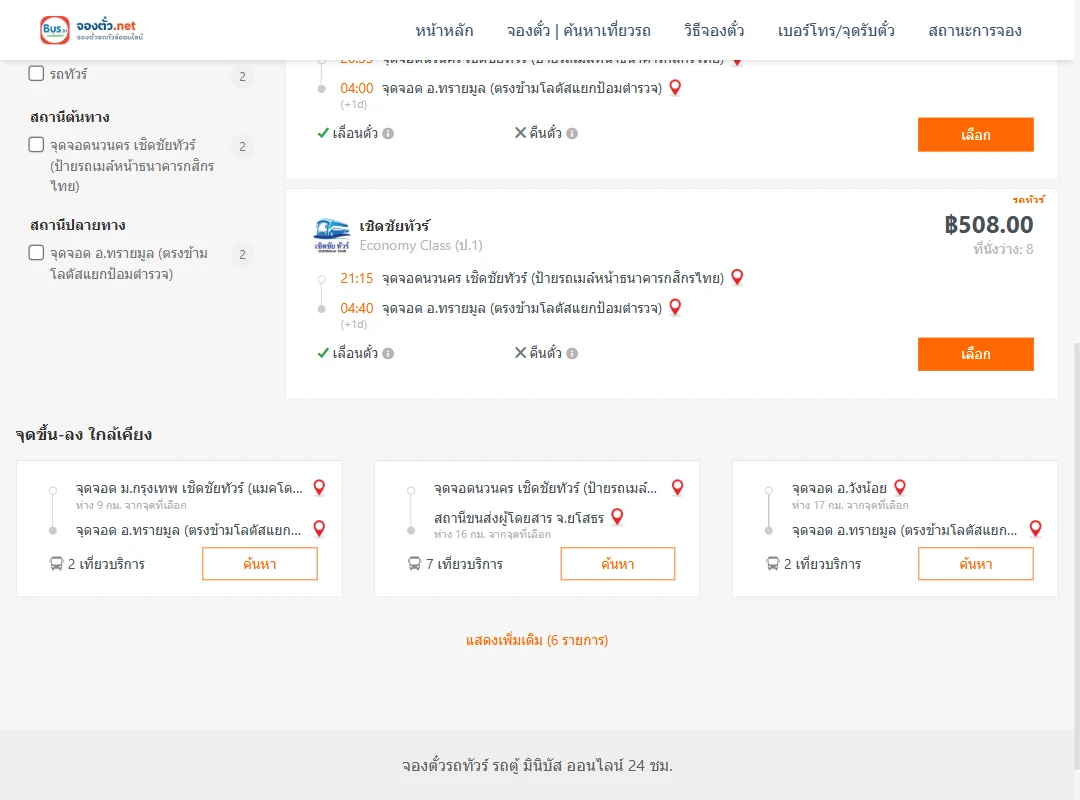Screen dimensions: 1080x800
Task: Show info for เลื่อนตั๋ว in 04:40 trip
Action: click(388, 353)
